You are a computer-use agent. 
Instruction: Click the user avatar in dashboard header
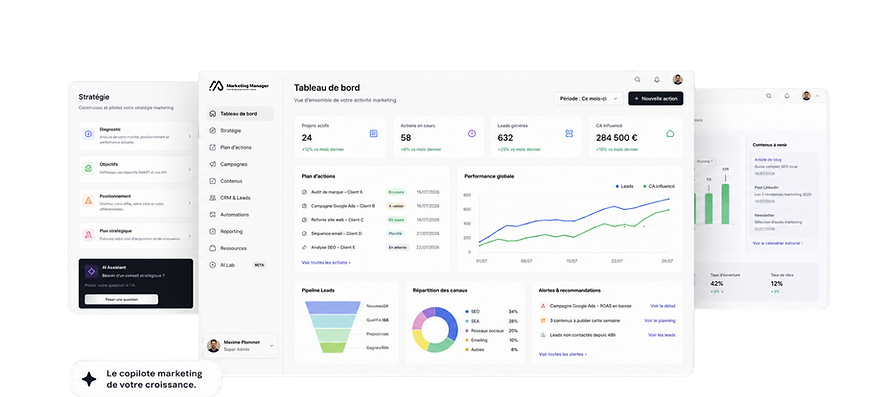pos(678,80)
